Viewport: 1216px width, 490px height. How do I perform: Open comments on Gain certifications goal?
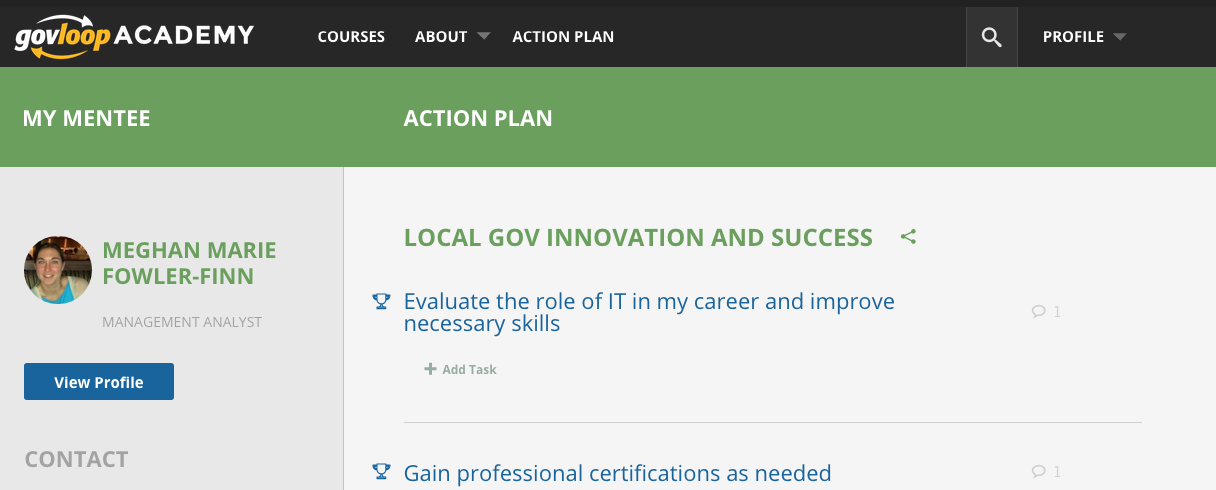[x=1045, y=472]
